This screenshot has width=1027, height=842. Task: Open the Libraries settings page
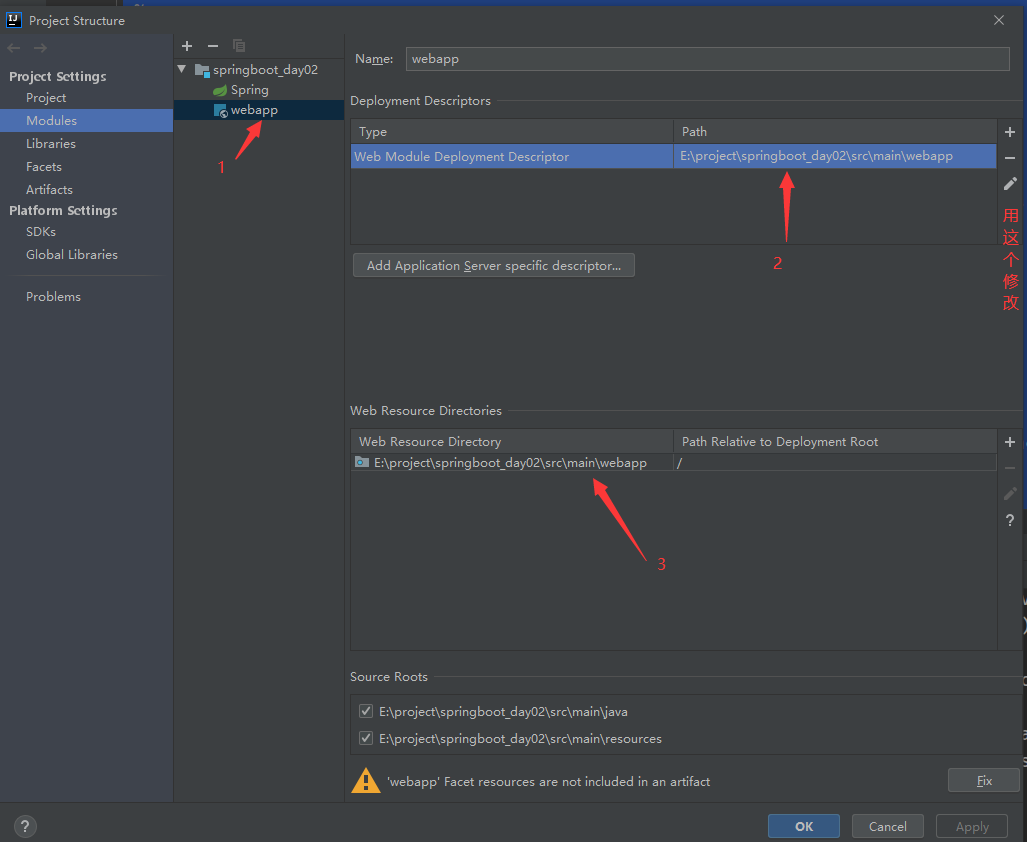coord(50,143)
